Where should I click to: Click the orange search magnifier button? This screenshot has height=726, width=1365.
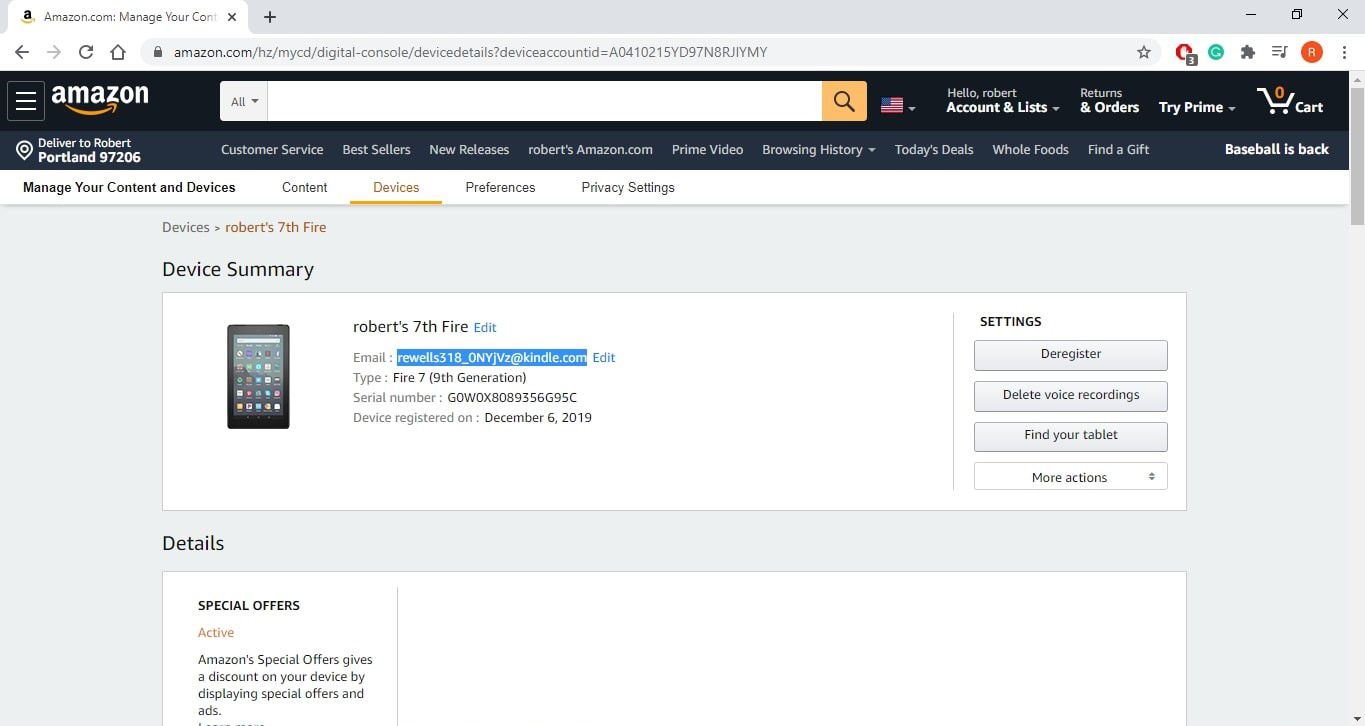coord(844,101)
